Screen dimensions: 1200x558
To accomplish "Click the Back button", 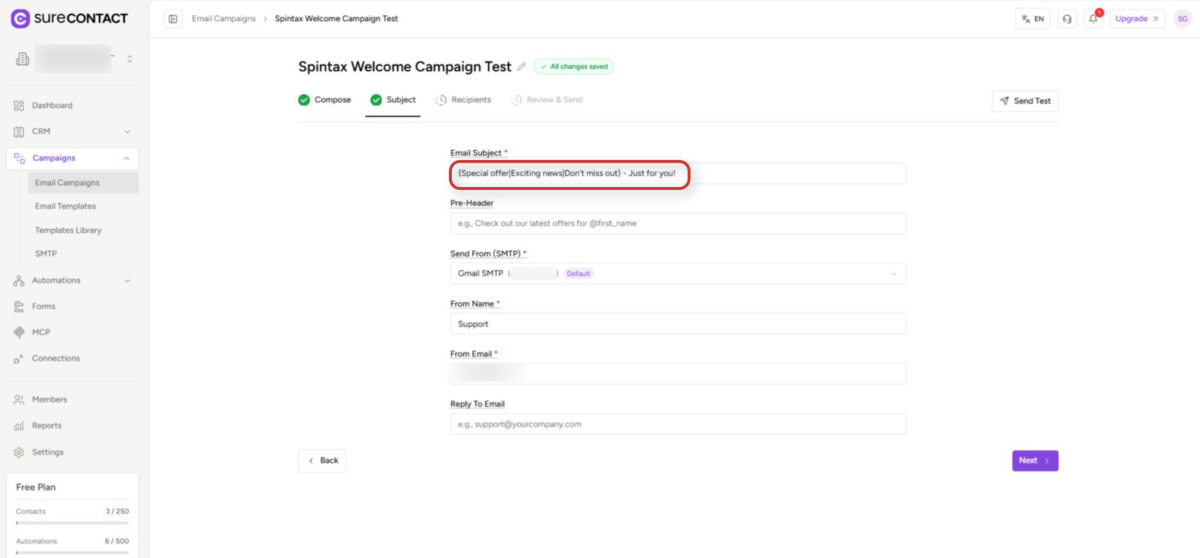I will tap(322, 460).
